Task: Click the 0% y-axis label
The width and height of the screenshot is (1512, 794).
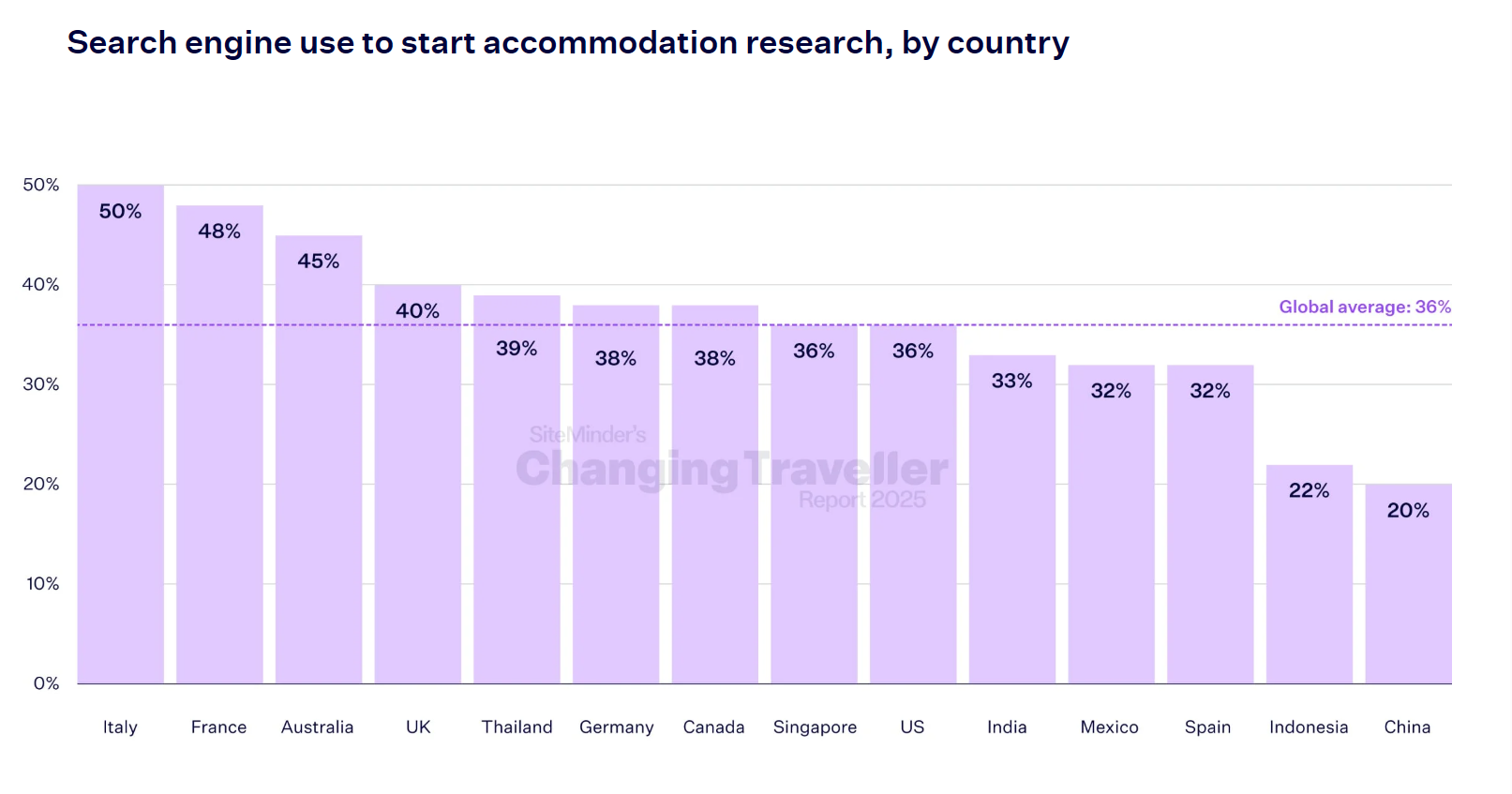Action: pyautogui.click(x=46, y=683)
